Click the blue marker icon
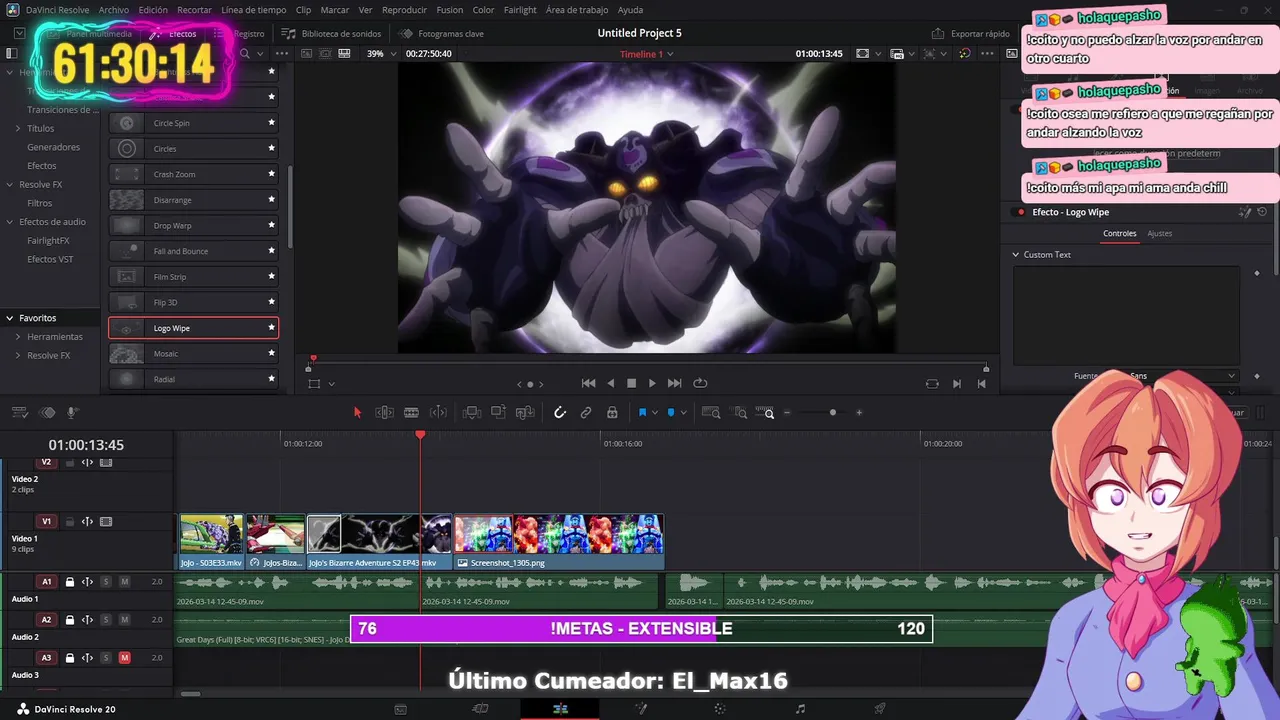Viewport: 1280px width, 720px height. pos(670,412)
